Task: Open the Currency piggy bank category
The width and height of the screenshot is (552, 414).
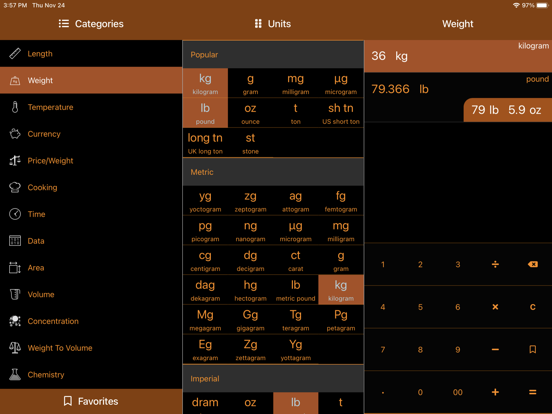Action: tap(91, 134)
